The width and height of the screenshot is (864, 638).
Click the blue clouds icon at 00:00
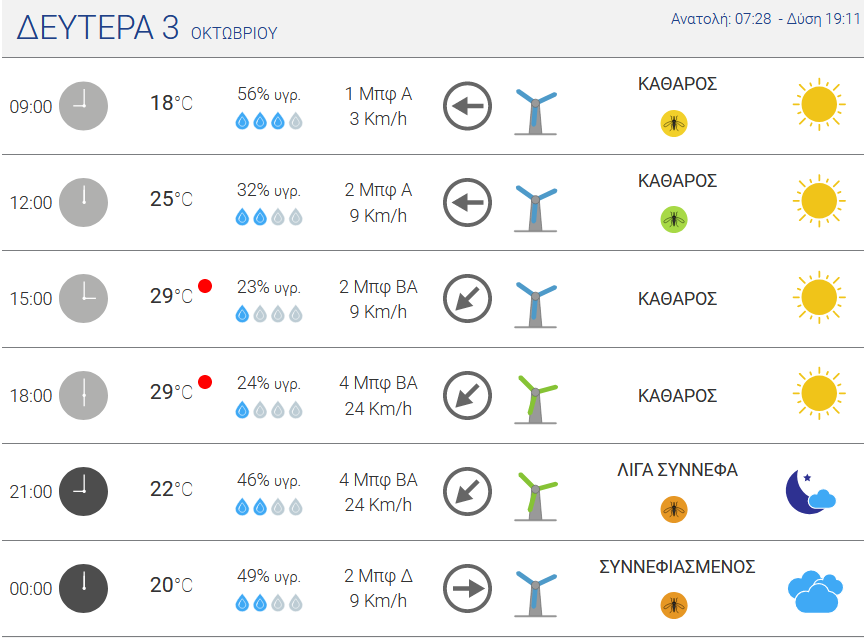815,592
